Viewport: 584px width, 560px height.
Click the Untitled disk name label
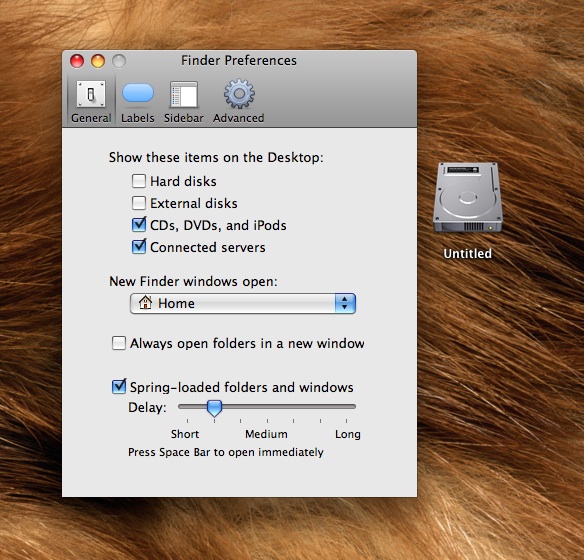467,254
